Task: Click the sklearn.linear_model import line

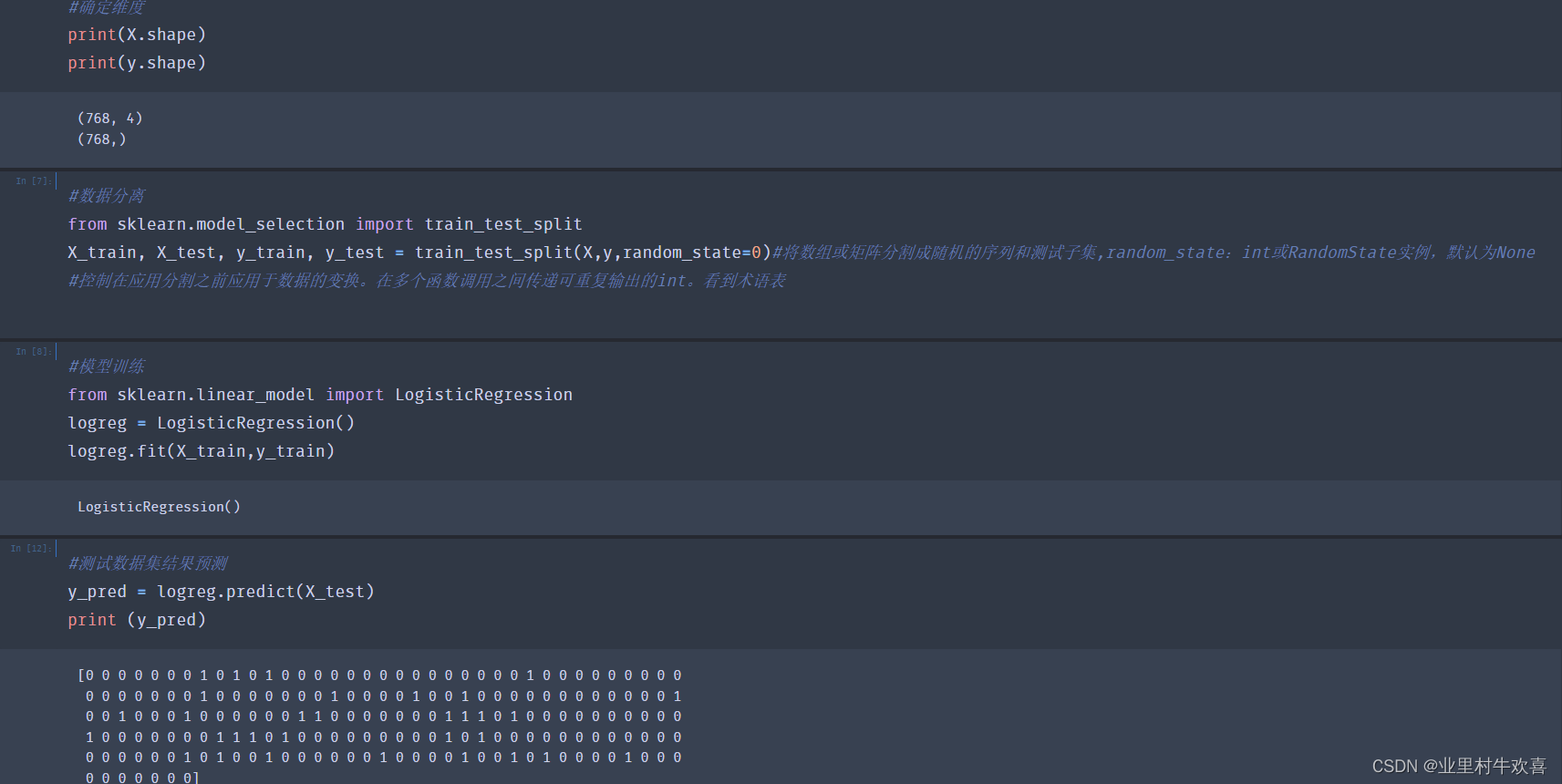Action: coord(320,395)
